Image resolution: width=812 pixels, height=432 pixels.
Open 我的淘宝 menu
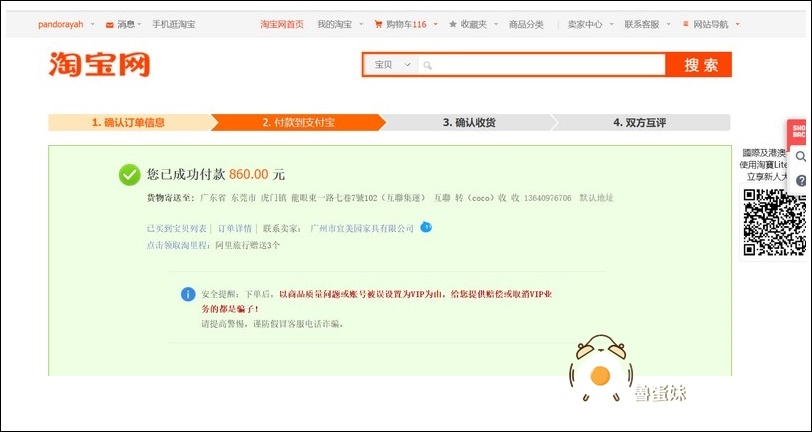pos(335,24)
